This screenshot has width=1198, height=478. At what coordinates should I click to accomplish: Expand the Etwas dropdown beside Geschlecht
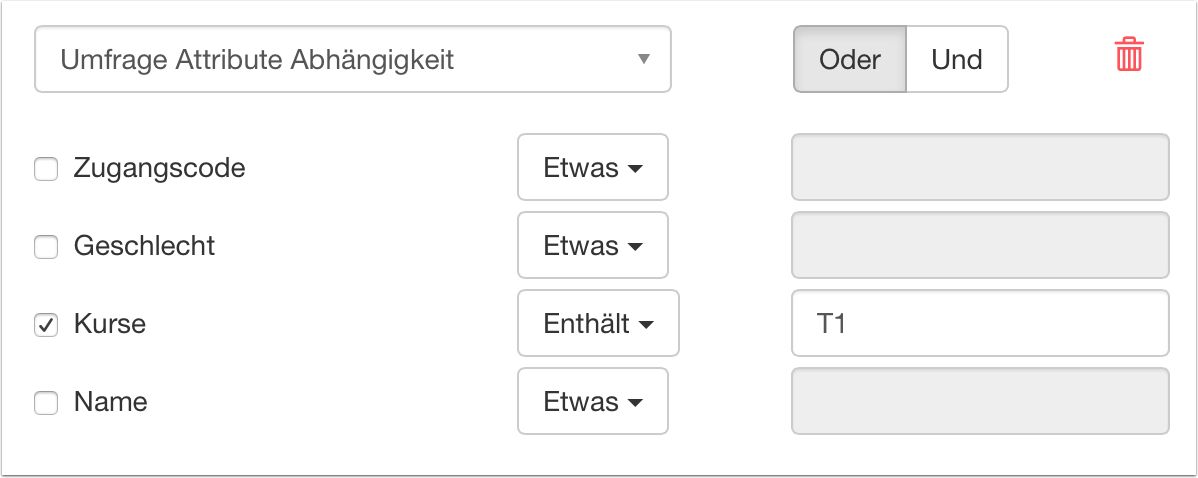pyautogui.click(x=592, y=246)
